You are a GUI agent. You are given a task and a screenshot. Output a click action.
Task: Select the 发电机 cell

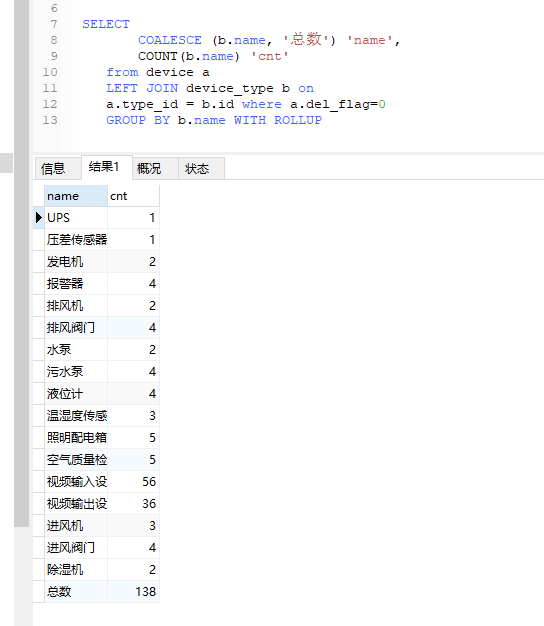75,261
